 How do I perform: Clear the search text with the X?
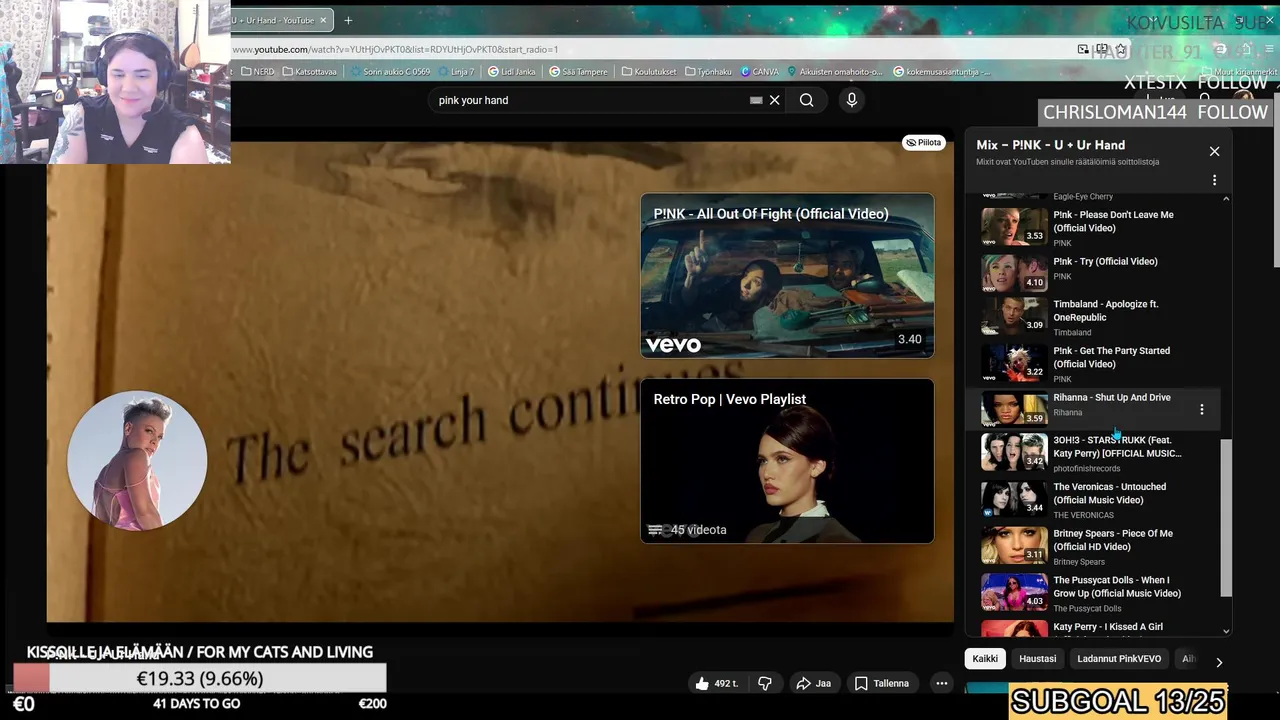[774, 100]
